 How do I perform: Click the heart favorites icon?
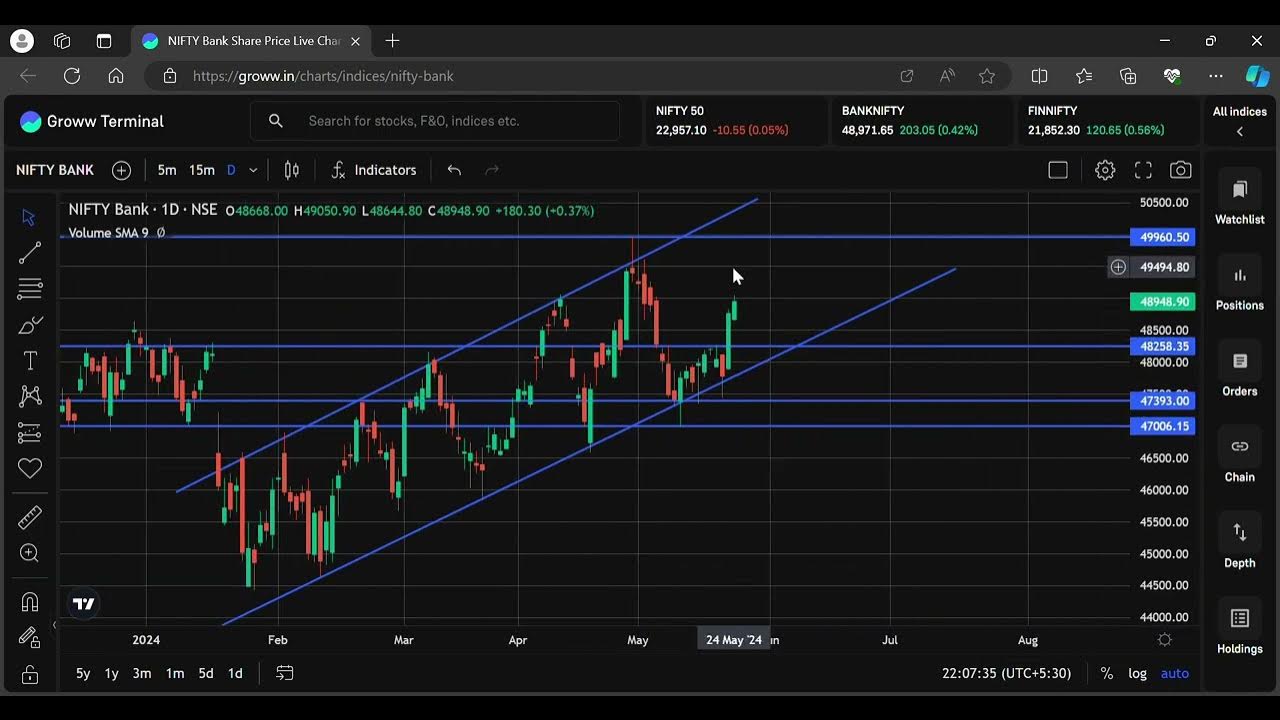[x=29, y=468]
